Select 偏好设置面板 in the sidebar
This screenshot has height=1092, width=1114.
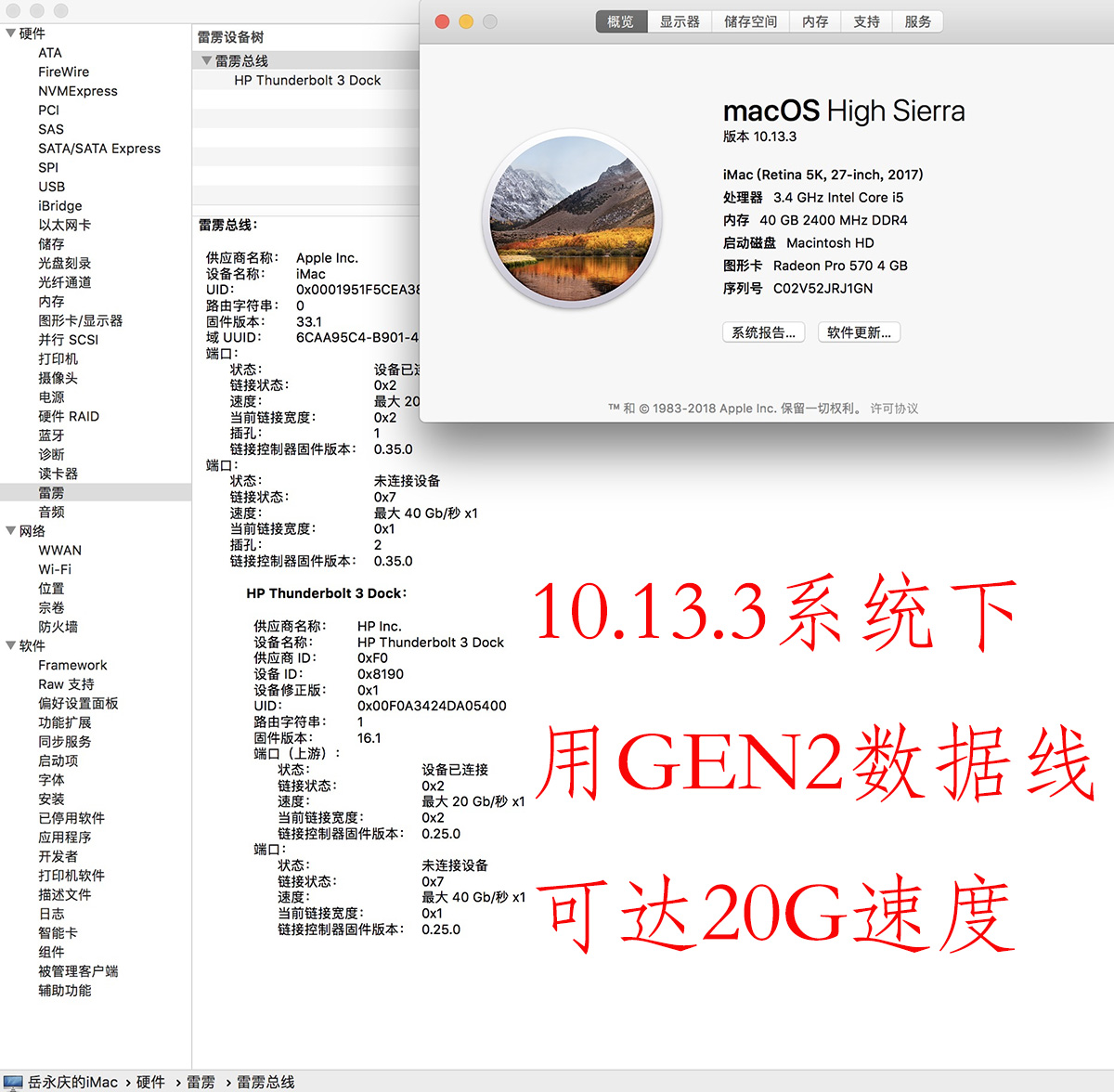click(78, 704)
